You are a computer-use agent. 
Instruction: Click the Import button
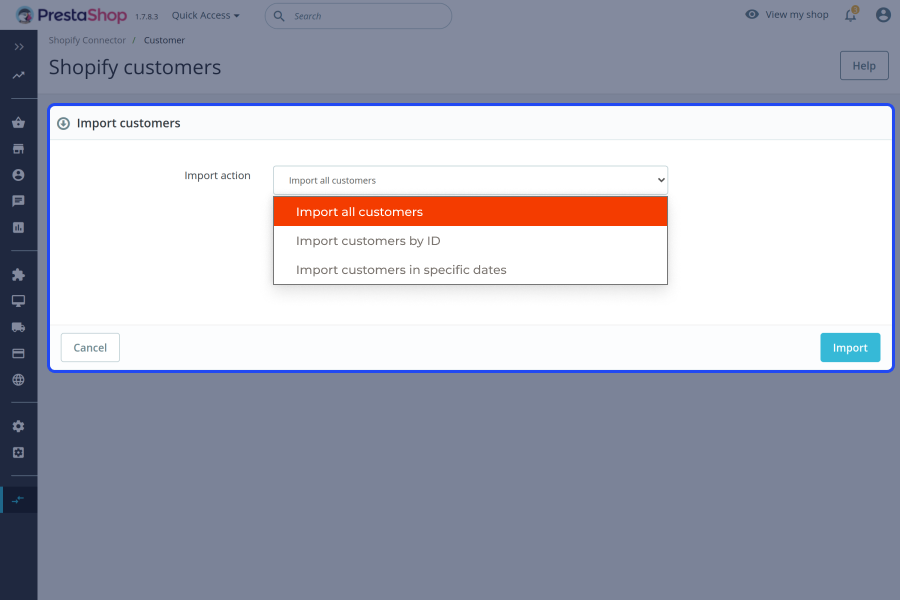[850, 348]
